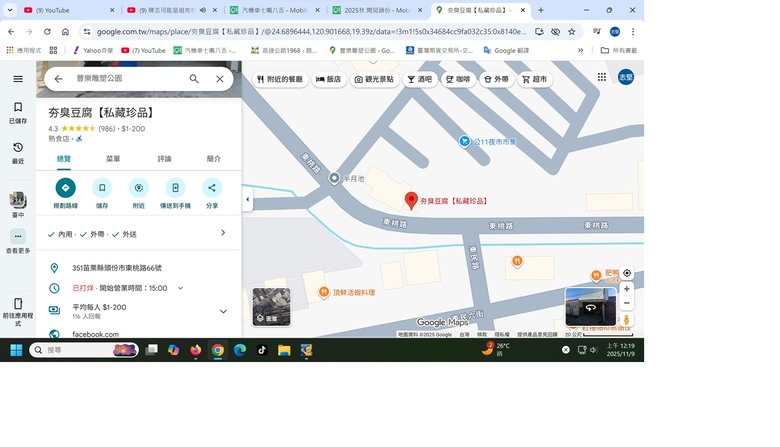Mute the audio-playing YouTube tab speaker icon

[x=202, y=10]
